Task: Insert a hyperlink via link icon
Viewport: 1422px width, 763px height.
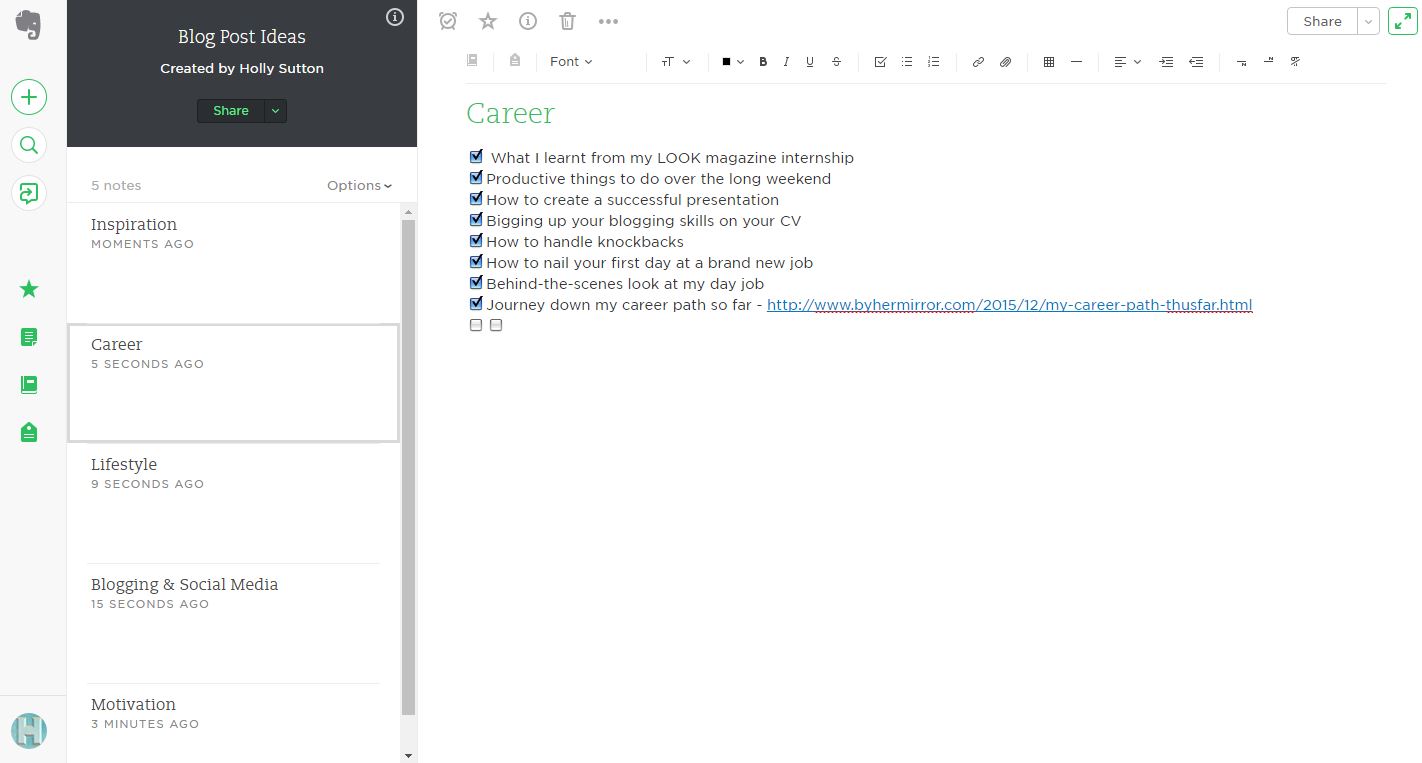Action: point(978,62)
